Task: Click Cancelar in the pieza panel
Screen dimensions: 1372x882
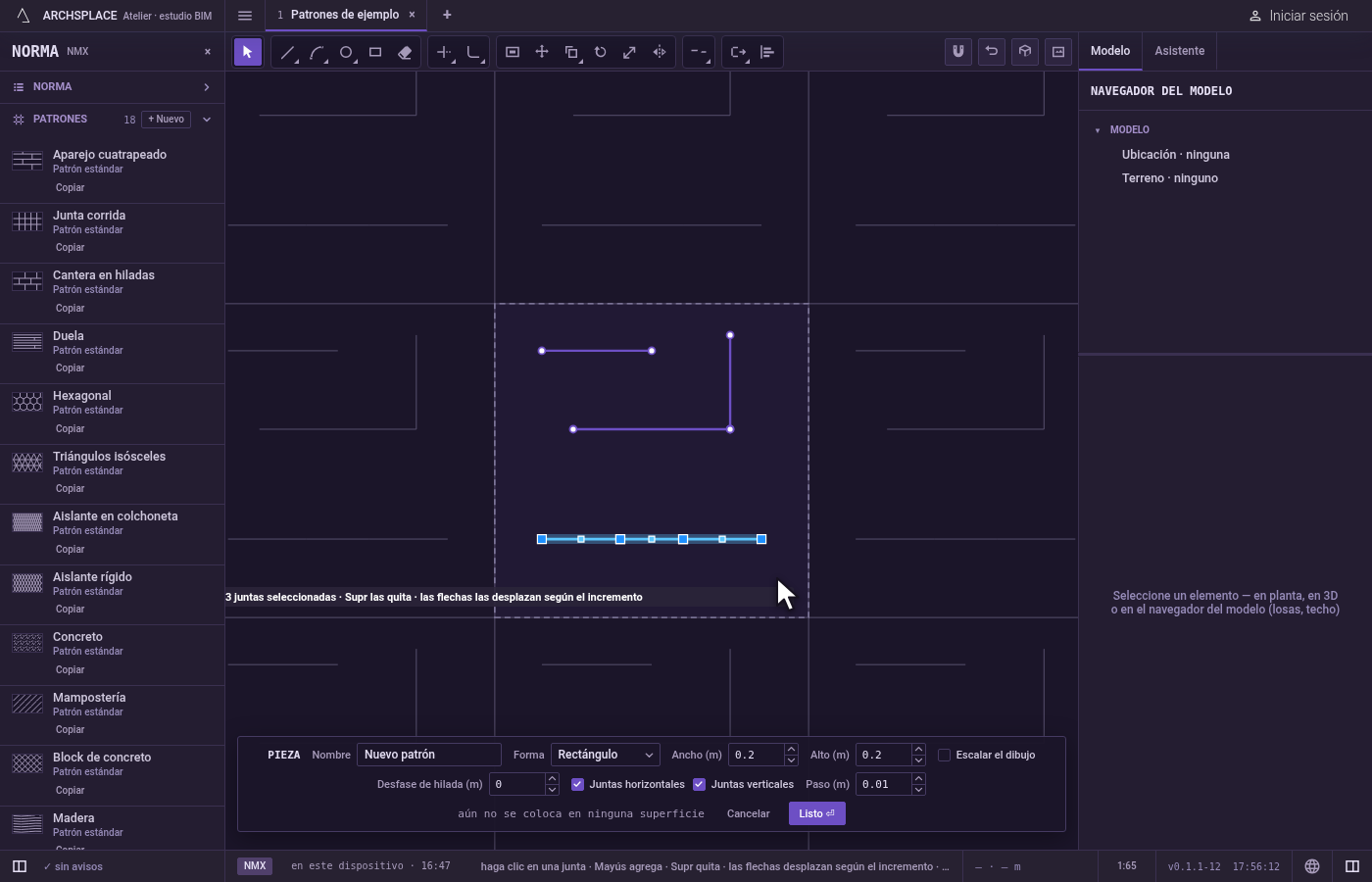Action: coord(749,813)
